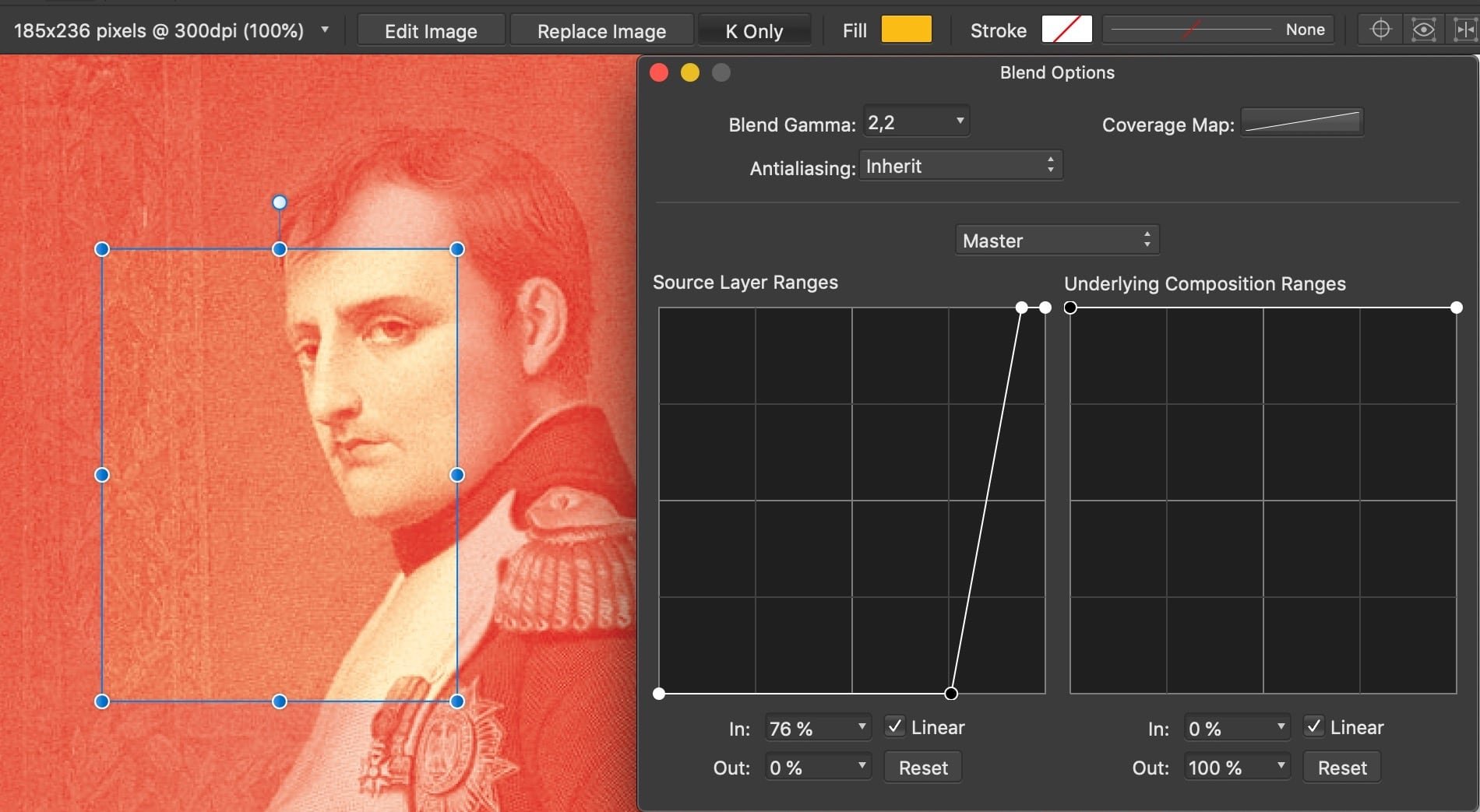
Task: Select top-right node of Source Layer Ranges
Action: [x=1045, y=308]
